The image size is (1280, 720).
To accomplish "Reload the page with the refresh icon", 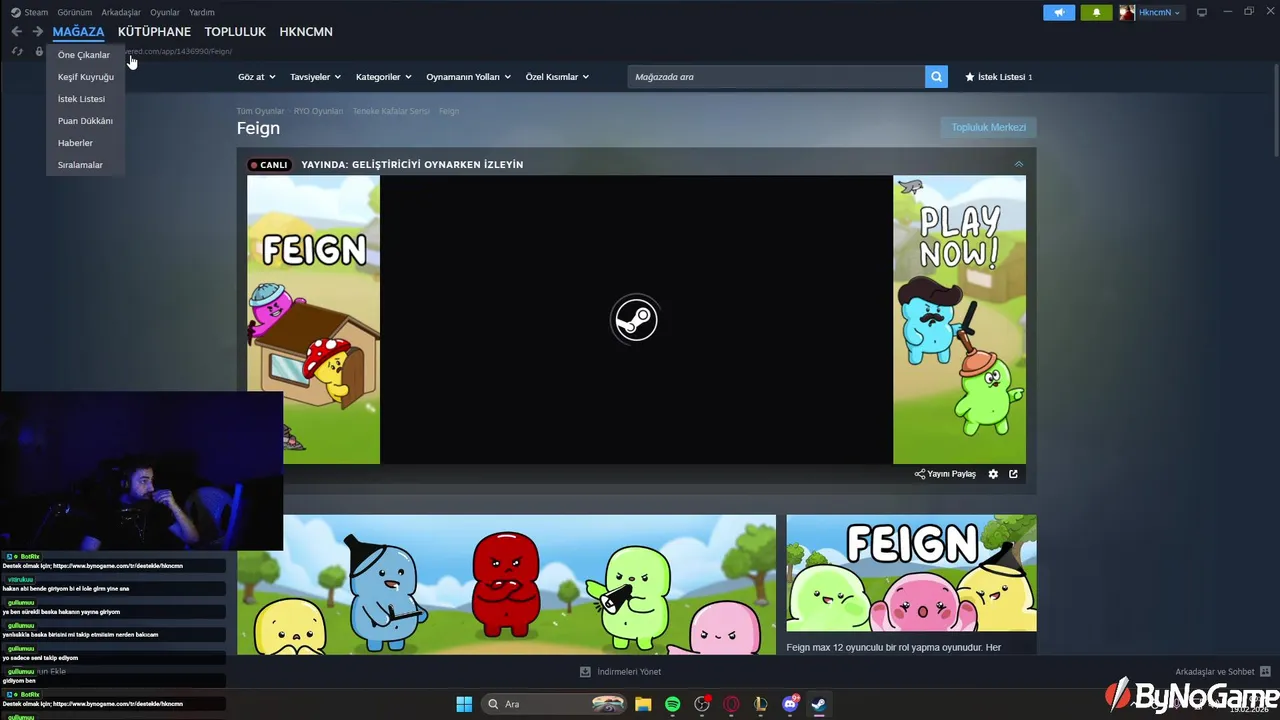I will click(17, 51).
